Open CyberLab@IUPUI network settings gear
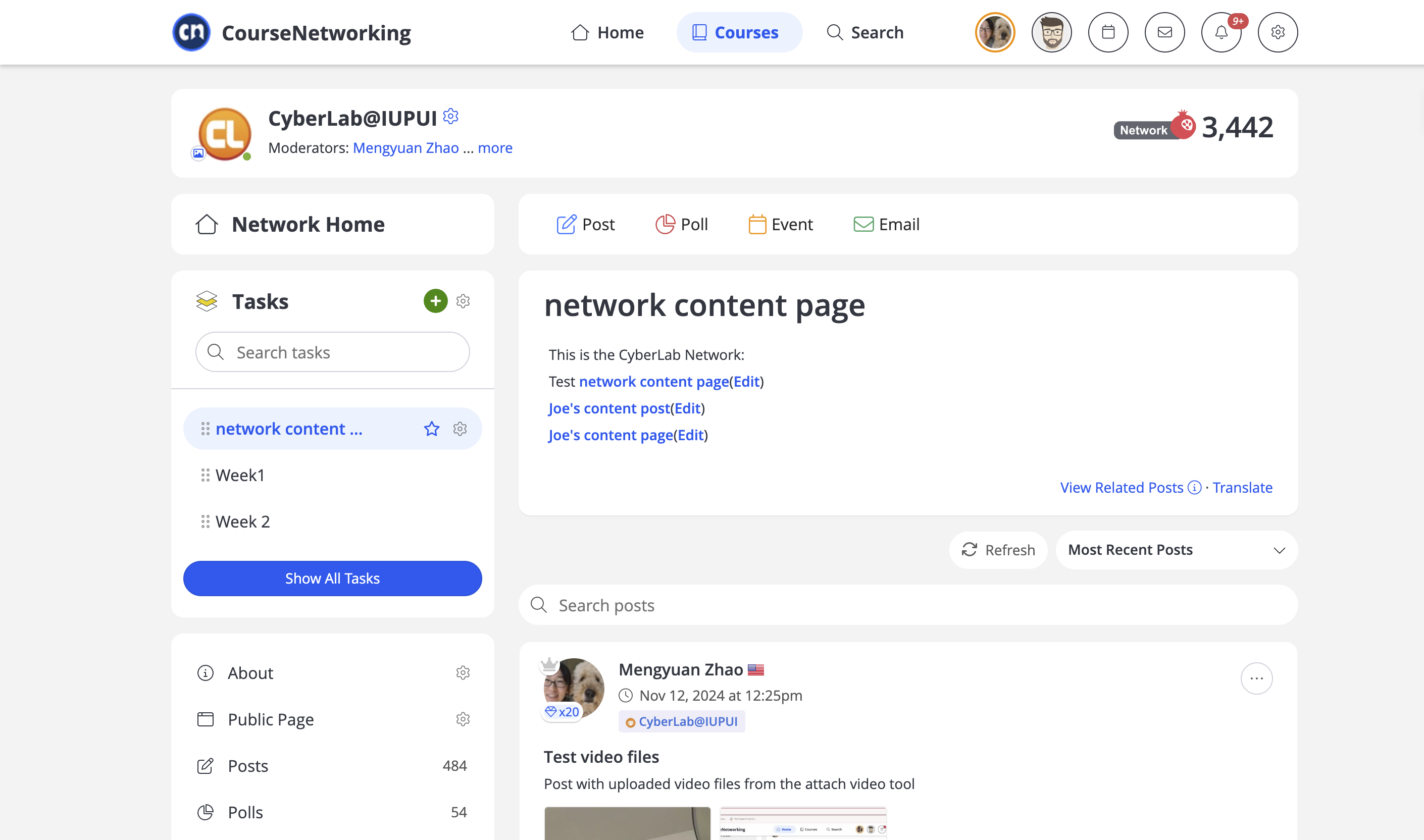The image size is (1424, 840). pos(451,116)
